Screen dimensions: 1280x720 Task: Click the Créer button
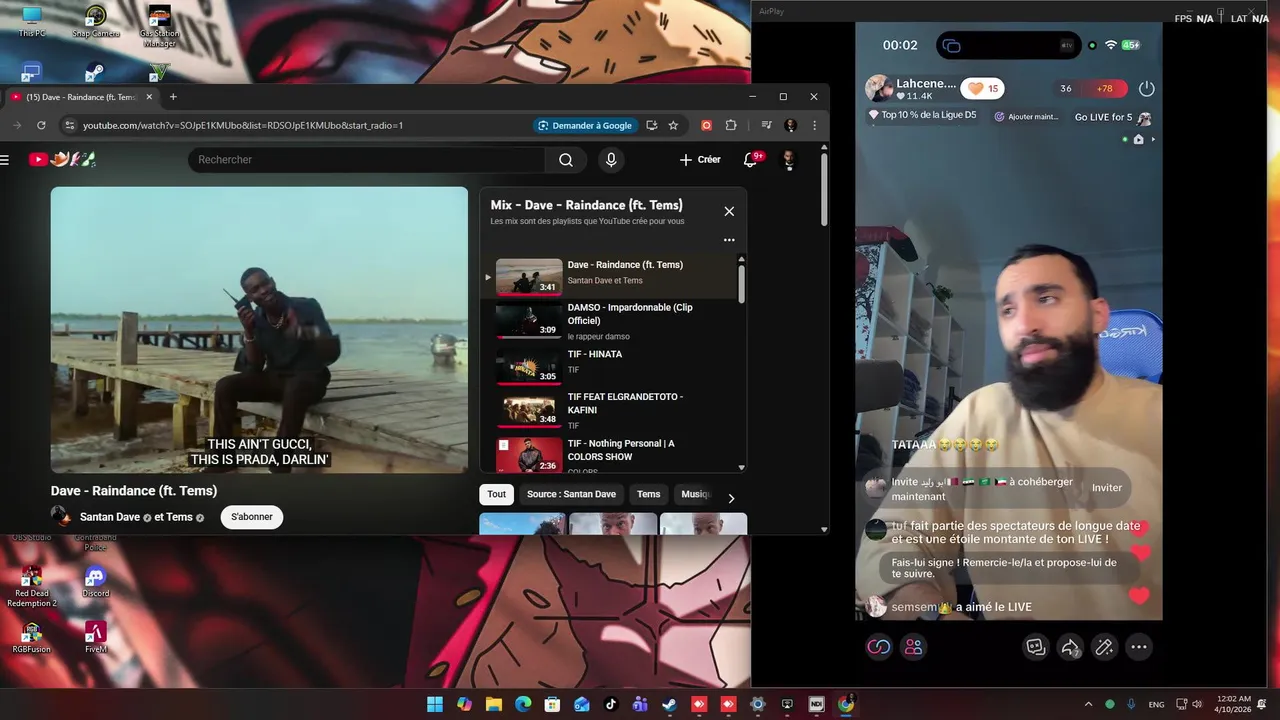[x=700, y=160]
